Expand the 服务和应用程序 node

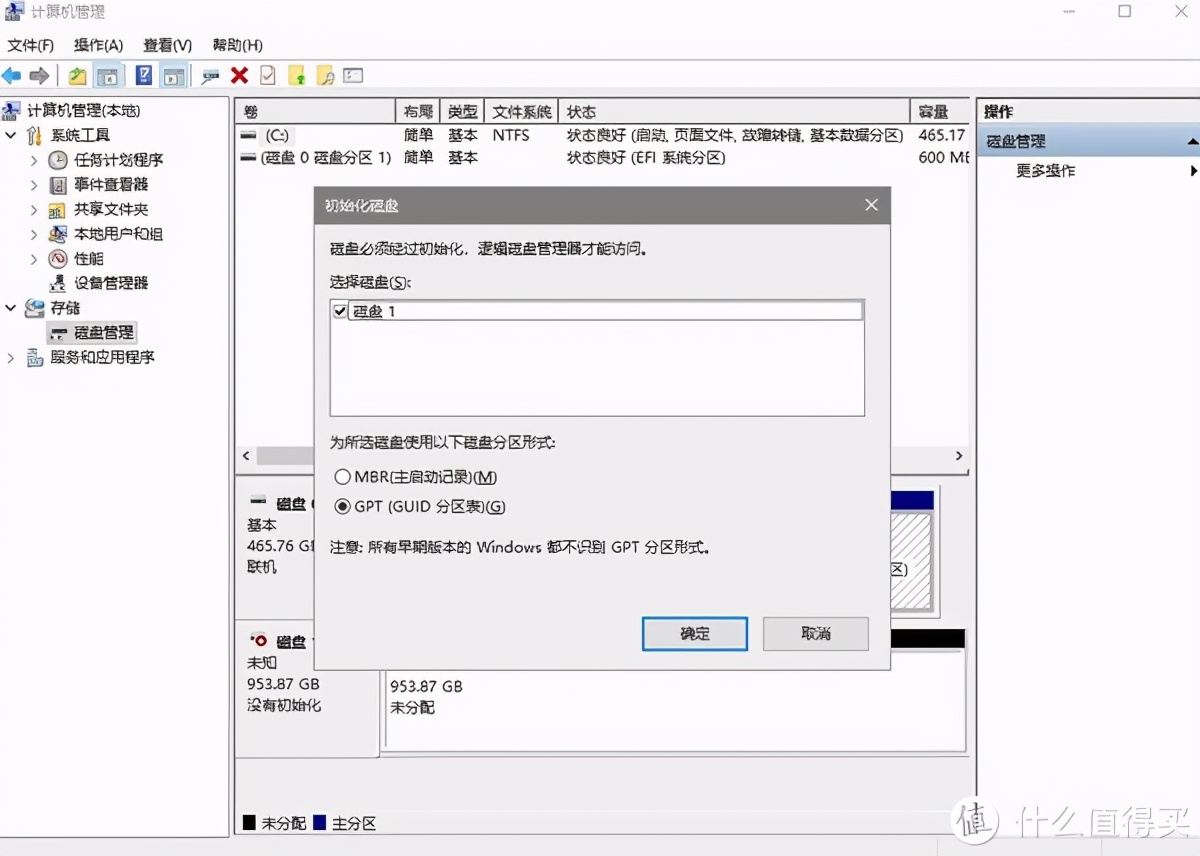pos(11,357)
